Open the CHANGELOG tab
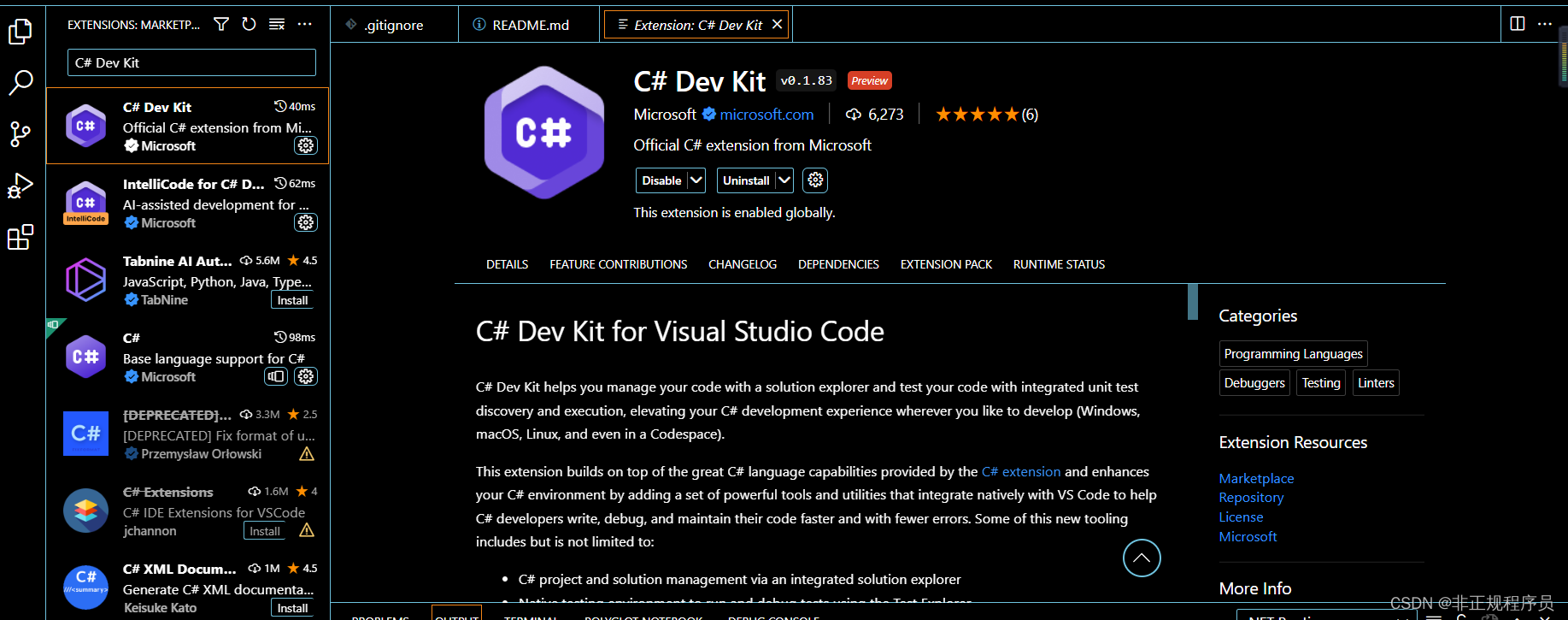The width and height of the screenshot is (1568, 620). point(743,264)
